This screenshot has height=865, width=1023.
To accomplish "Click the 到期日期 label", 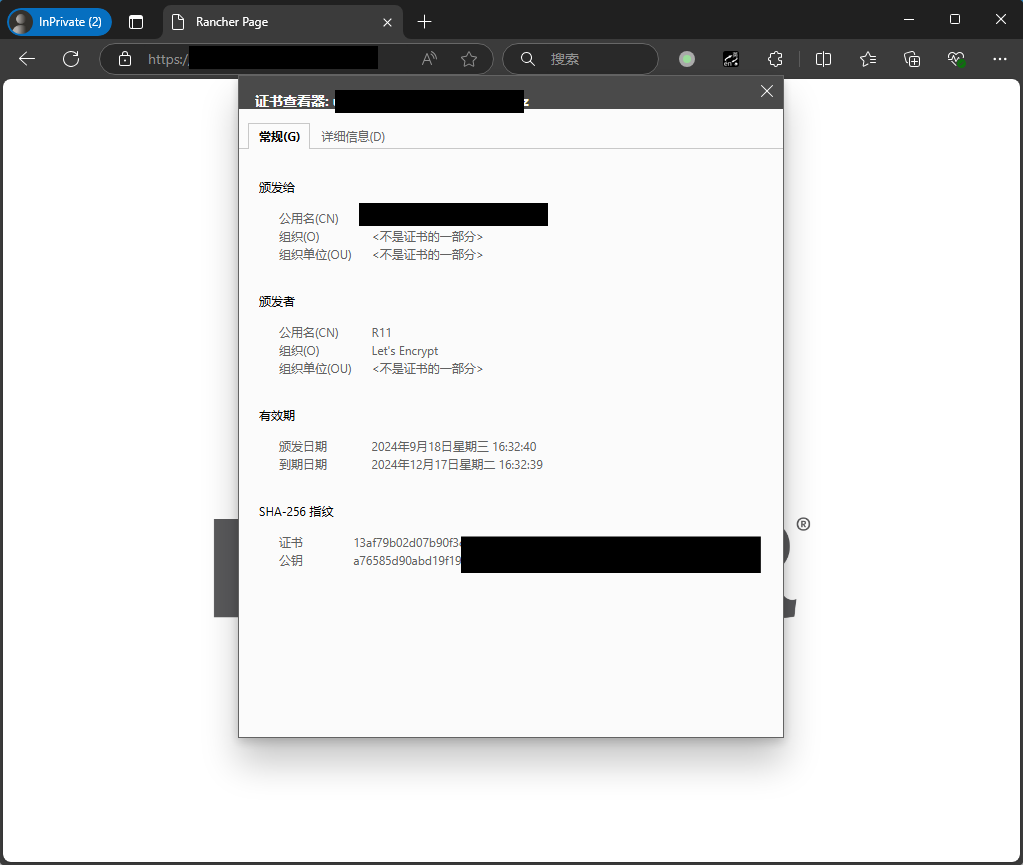I will tap(303, 464).
